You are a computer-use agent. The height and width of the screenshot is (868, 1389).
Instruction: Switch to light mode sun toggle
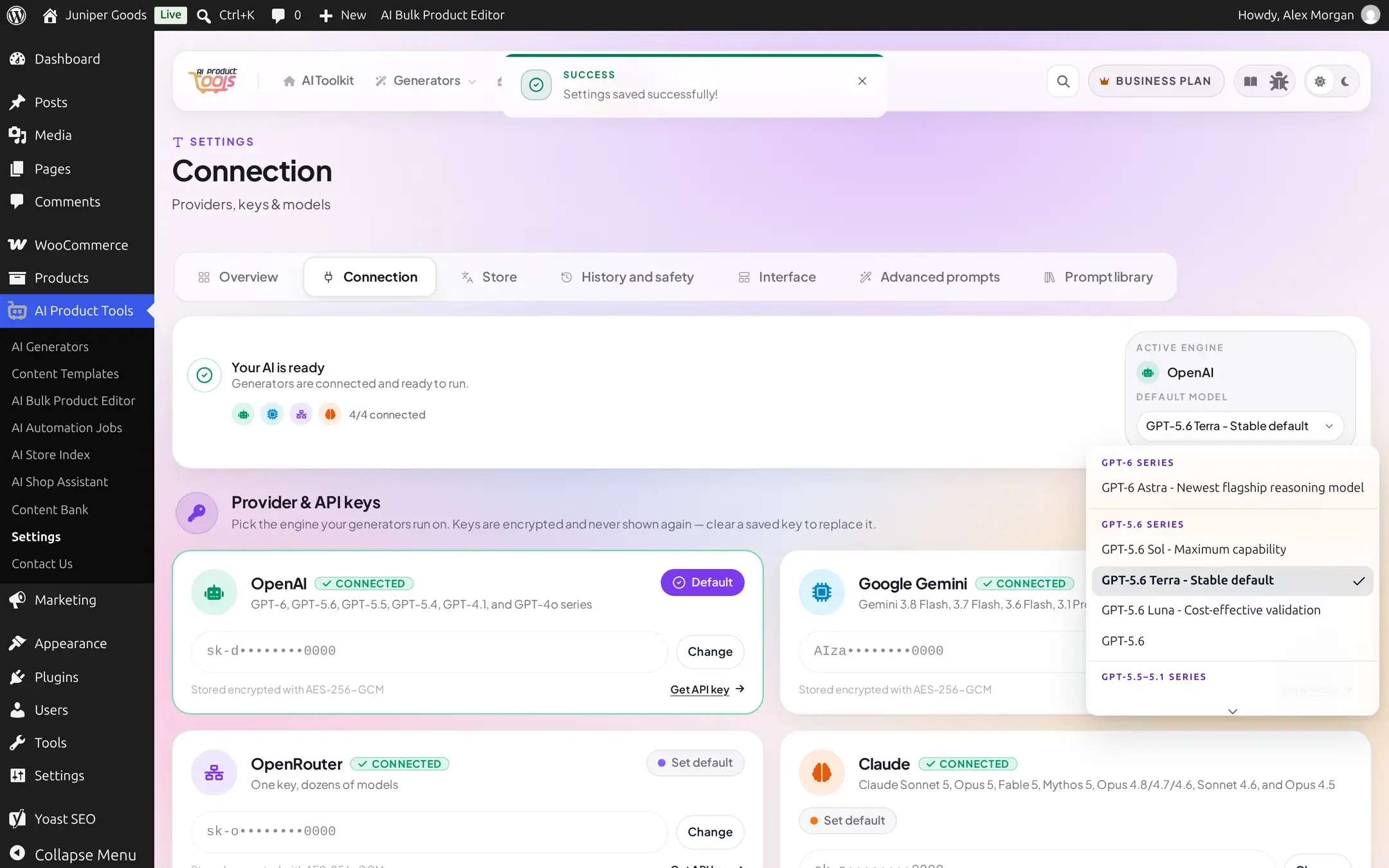click(x=1320, y=81)
